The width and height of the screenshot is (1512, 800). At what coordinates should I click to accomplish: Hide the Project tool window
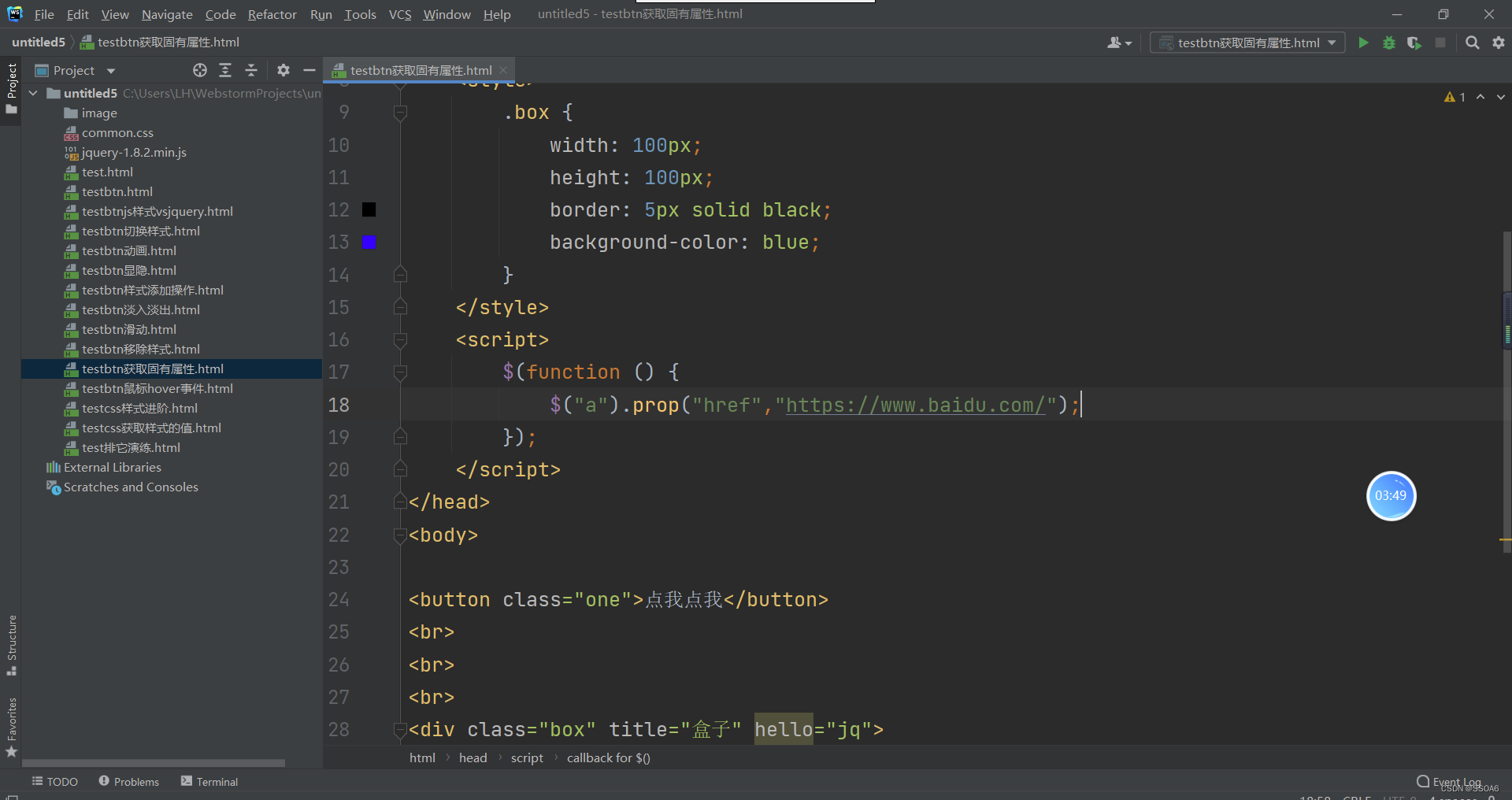coord(309,70)
